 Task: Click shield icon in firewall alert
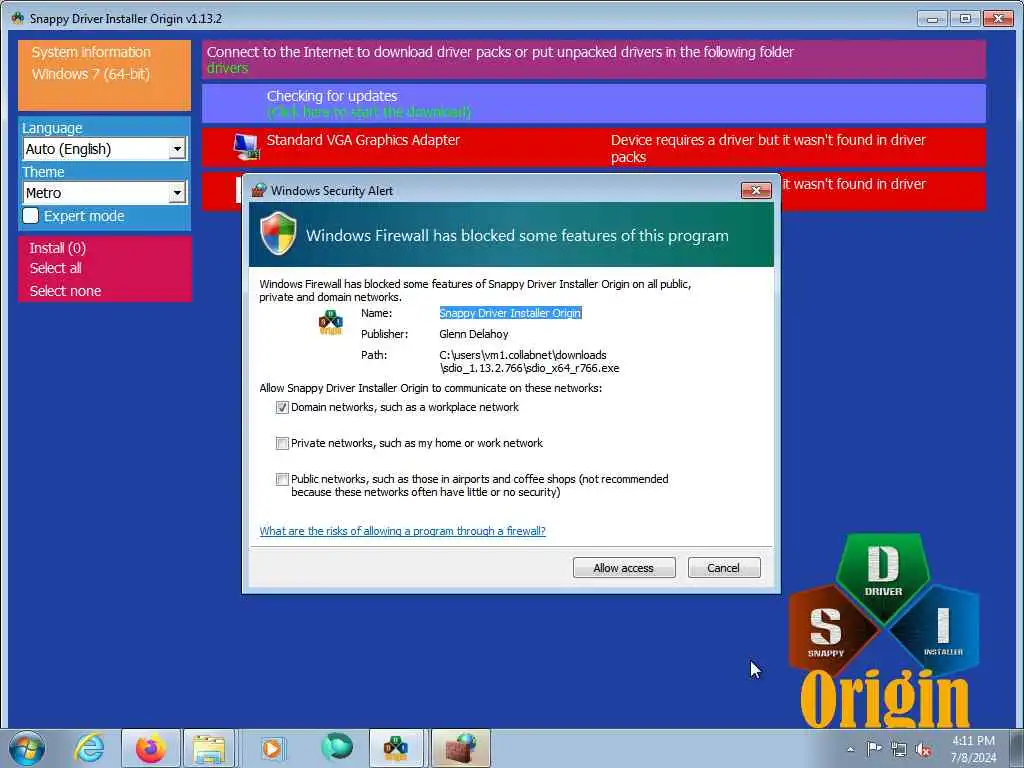[278, 233]
